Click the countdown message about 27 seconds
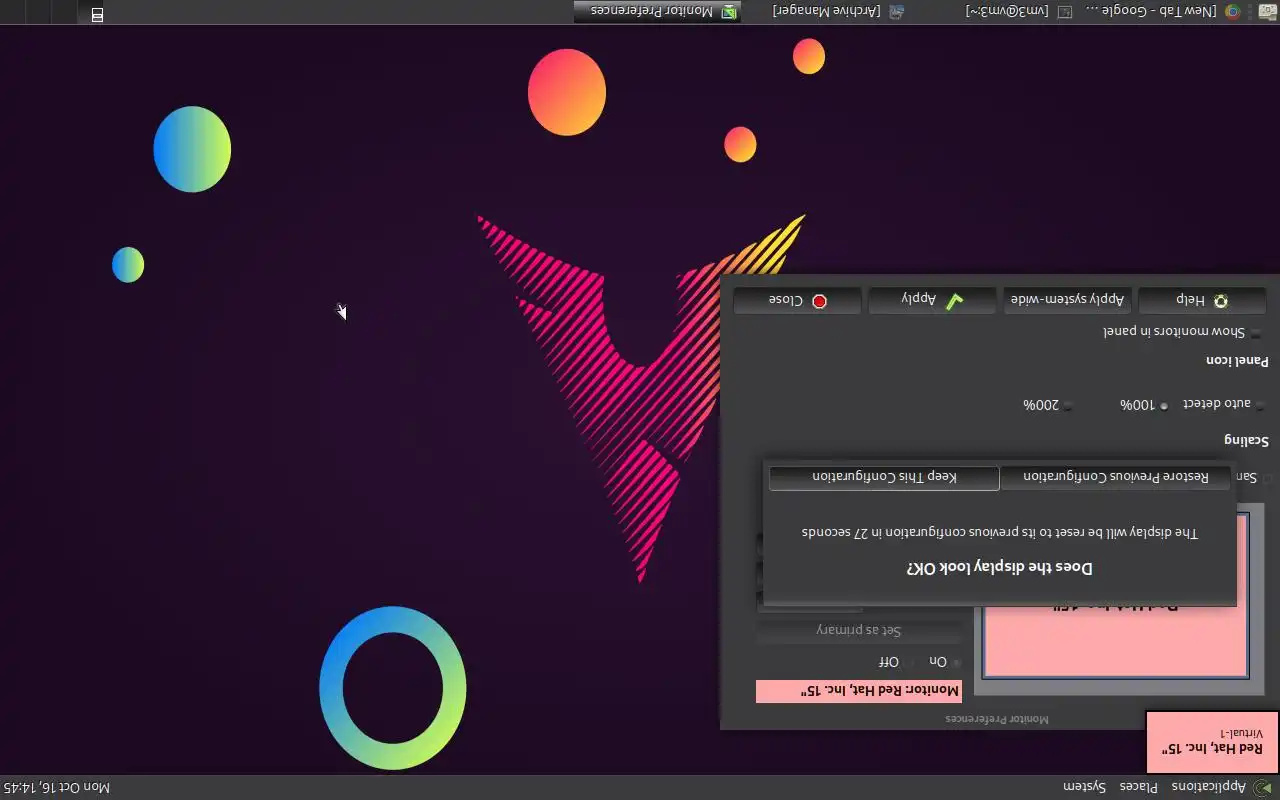This screenshot has height=800, width=1280. point(1000,532)
